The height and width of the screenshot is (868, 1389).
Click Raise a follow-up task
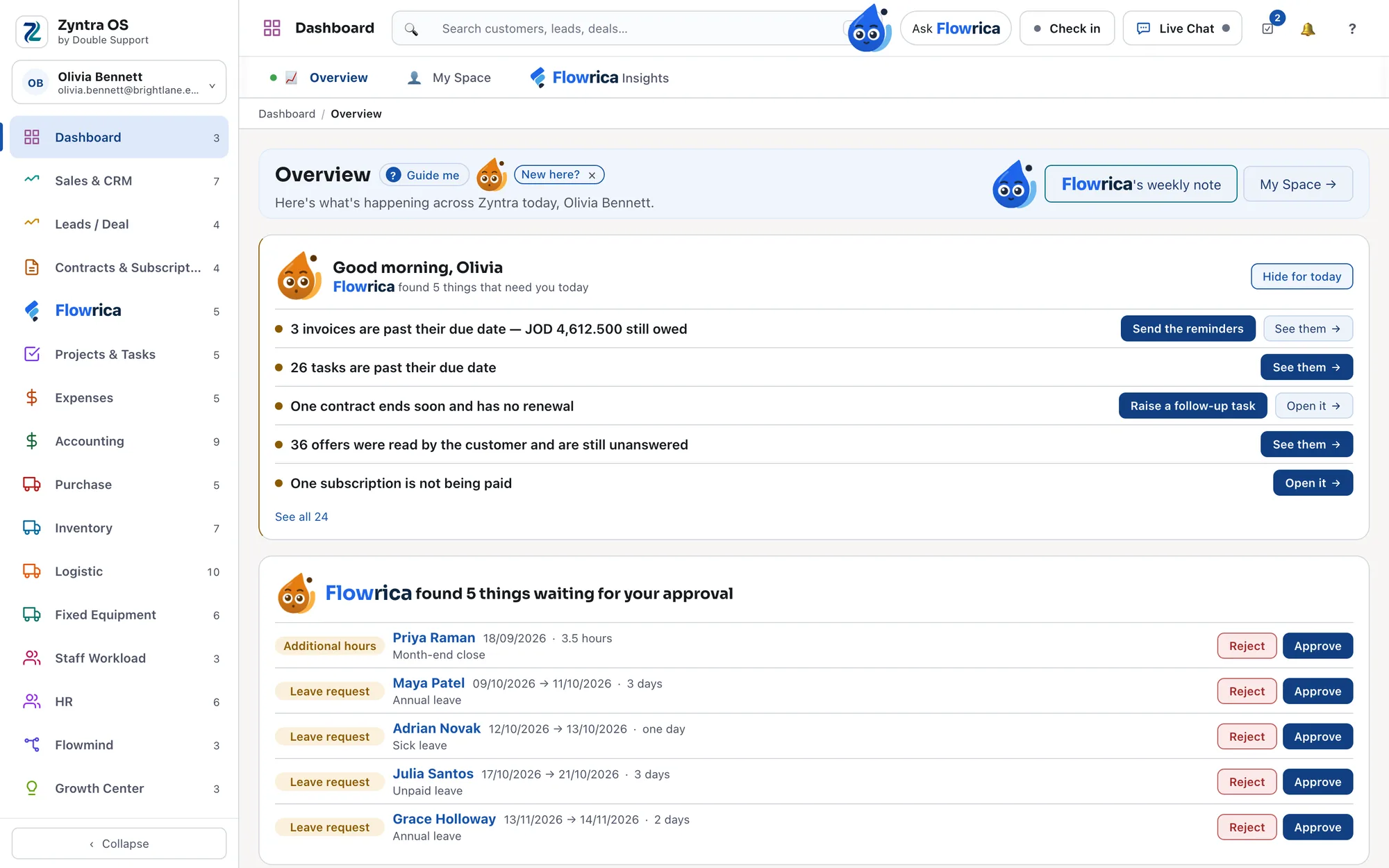[1192, 406]
